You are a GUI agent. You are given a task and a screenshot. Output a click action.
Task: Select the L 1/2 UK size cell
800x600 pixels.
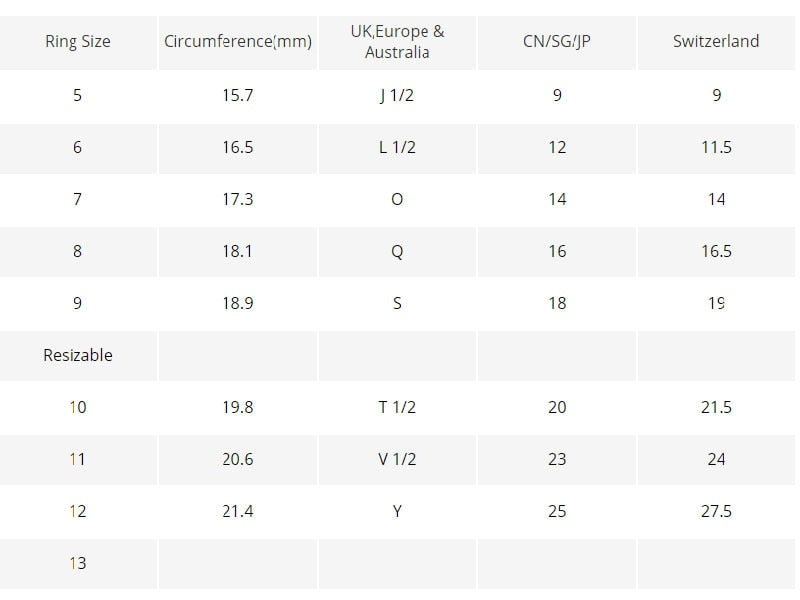click(x=397, y=147)
